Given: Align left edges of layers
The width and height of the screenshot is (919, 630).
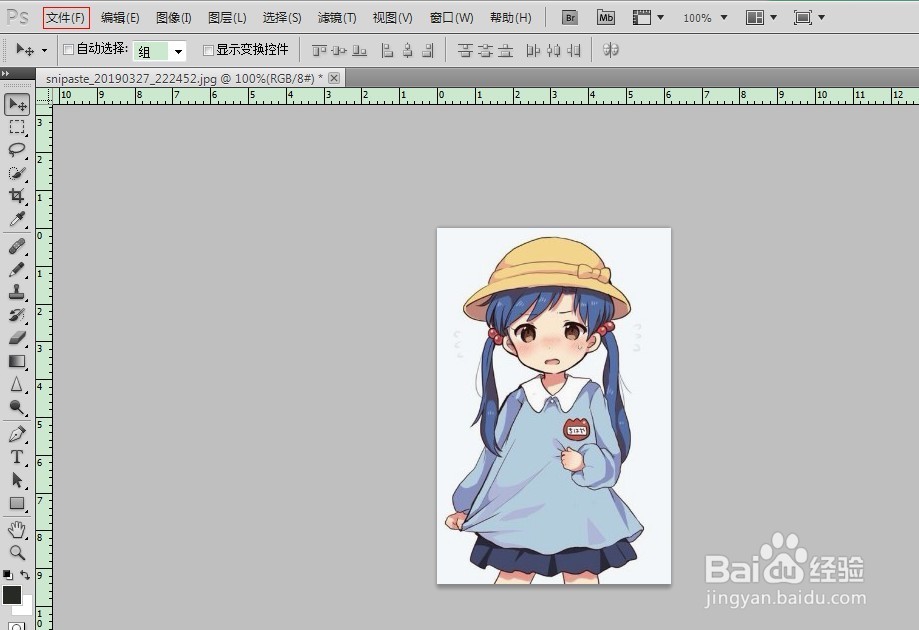Looking at the screenshot, I should 387,50.
